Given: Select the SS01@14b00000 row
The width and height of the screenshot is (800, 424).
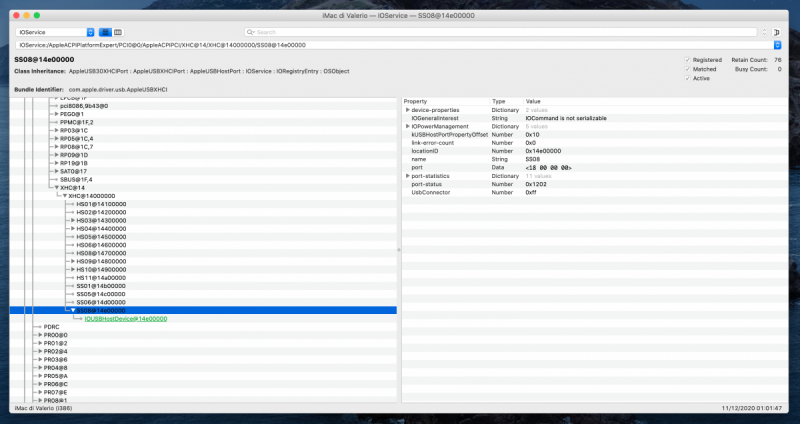Looking at the screenshot, I should 203,286.
